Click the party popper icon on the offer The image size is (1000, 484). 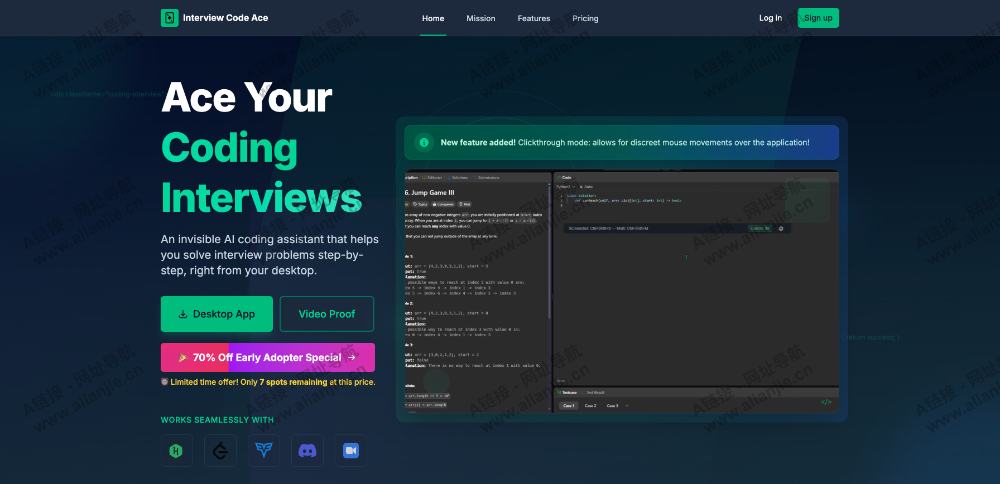click(x=182, y=358)
